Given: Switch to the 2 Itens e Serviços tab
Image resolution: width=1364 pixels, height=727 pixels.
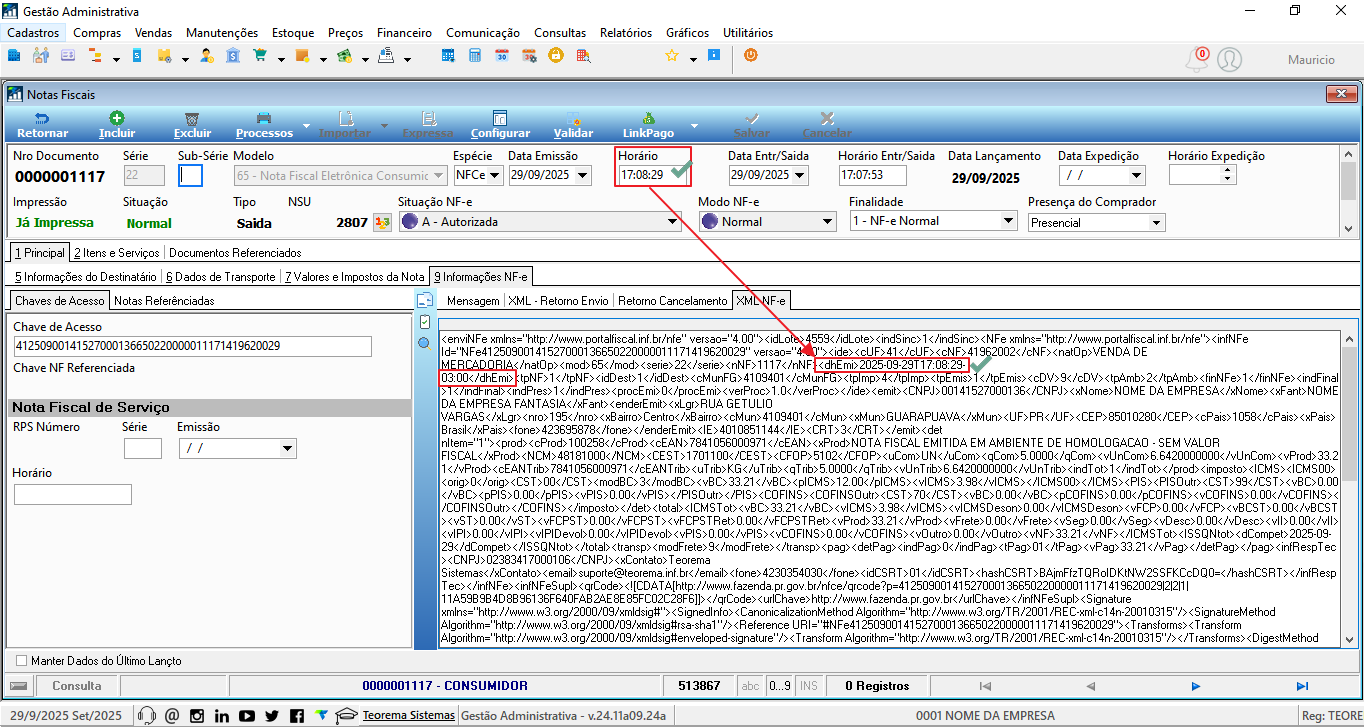Looking at the screenshot, I should coord(117,252).
